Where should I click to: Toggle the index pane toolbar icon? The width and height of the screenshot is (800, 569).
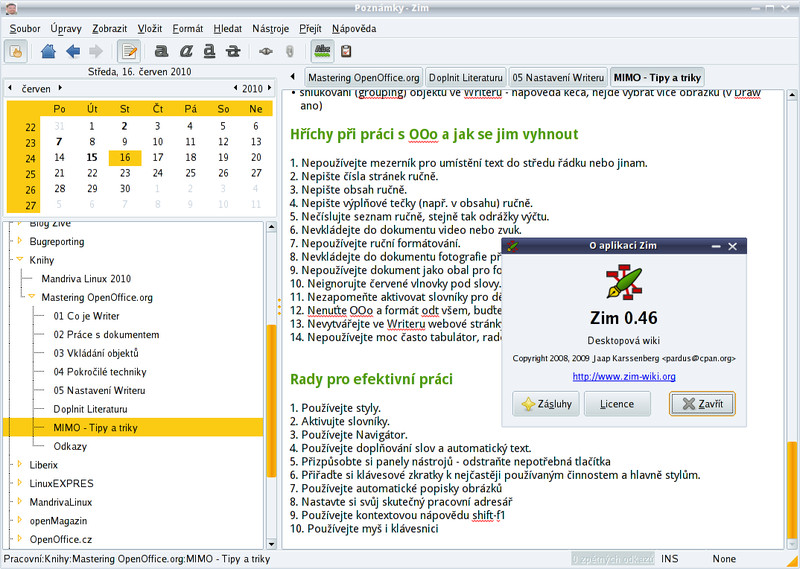point(16,51)
